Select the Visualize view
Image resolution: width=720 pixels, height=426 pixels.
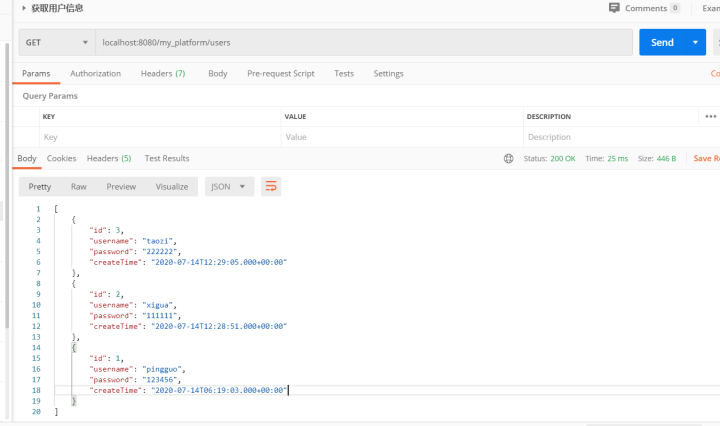[172, 187]
